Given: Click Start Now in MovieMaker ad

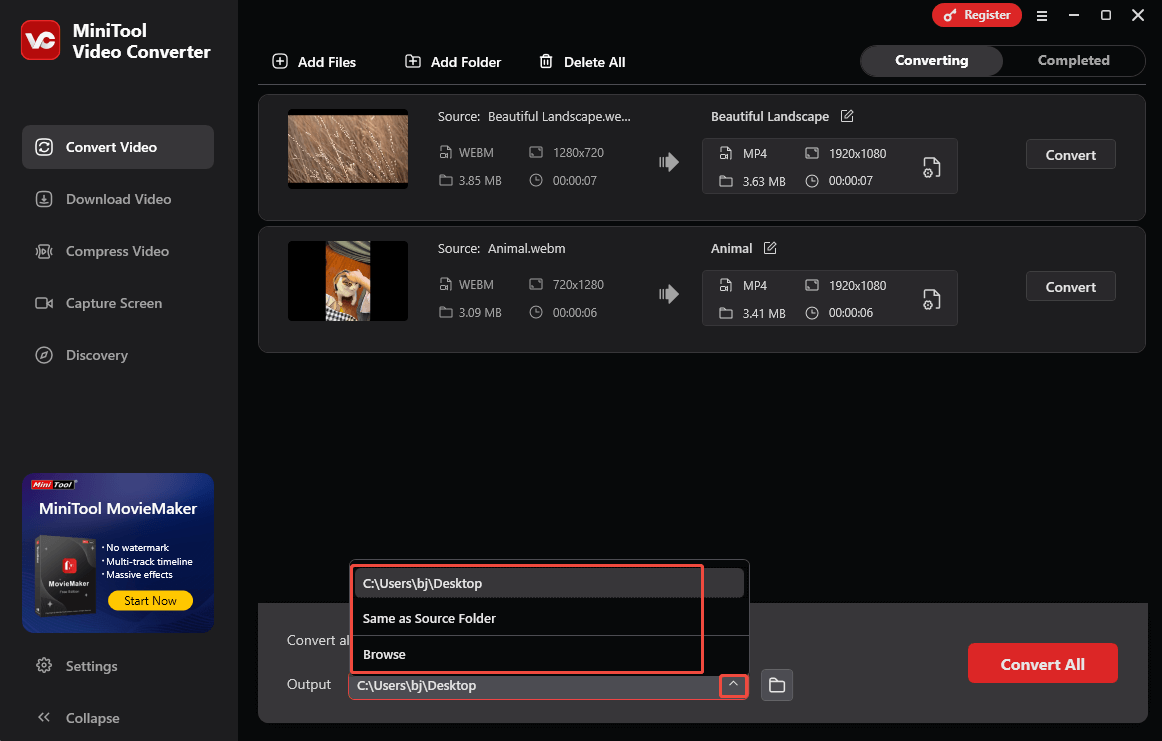Looking at the screenshot, I should (x=150, y=600).
